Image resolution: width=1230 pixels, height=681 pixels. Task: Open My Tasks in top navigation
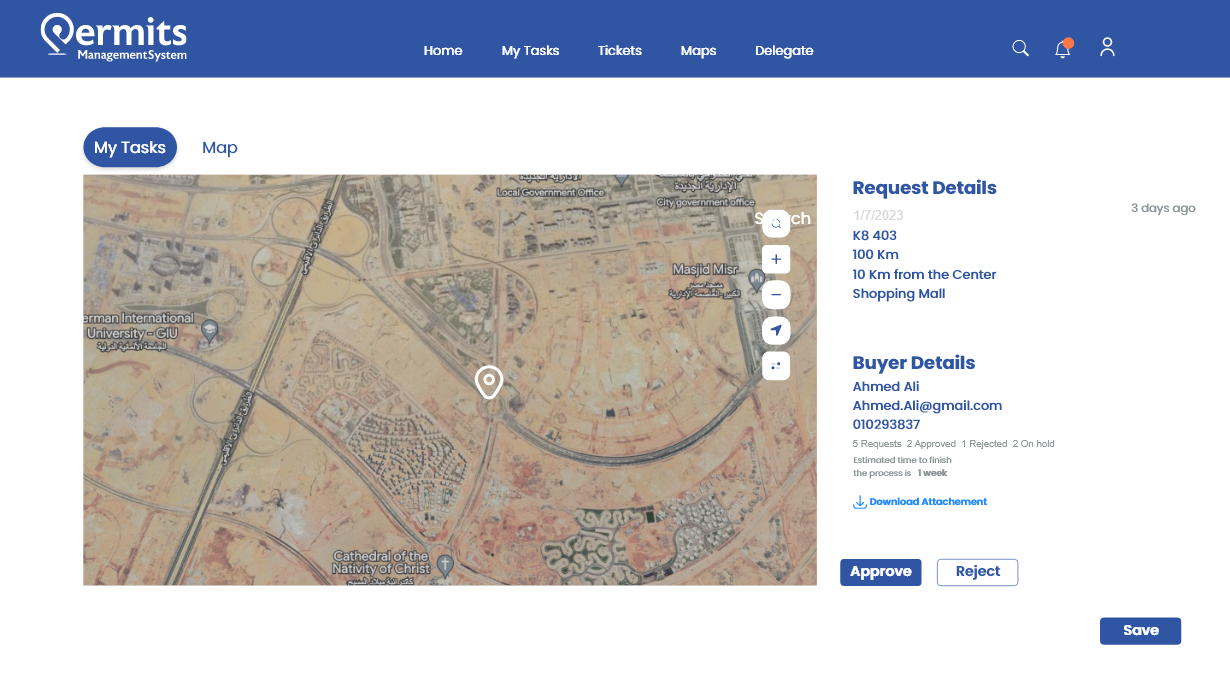coord(530,51)
